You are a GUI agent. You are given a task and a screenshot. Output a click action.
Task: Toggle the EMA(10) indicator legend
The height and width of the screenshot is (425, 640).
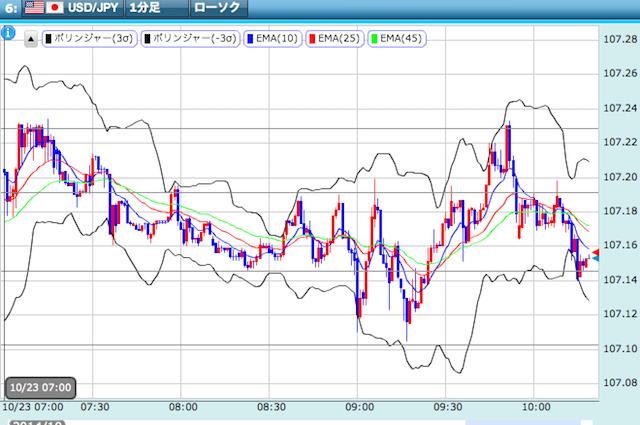coord(273,39)
